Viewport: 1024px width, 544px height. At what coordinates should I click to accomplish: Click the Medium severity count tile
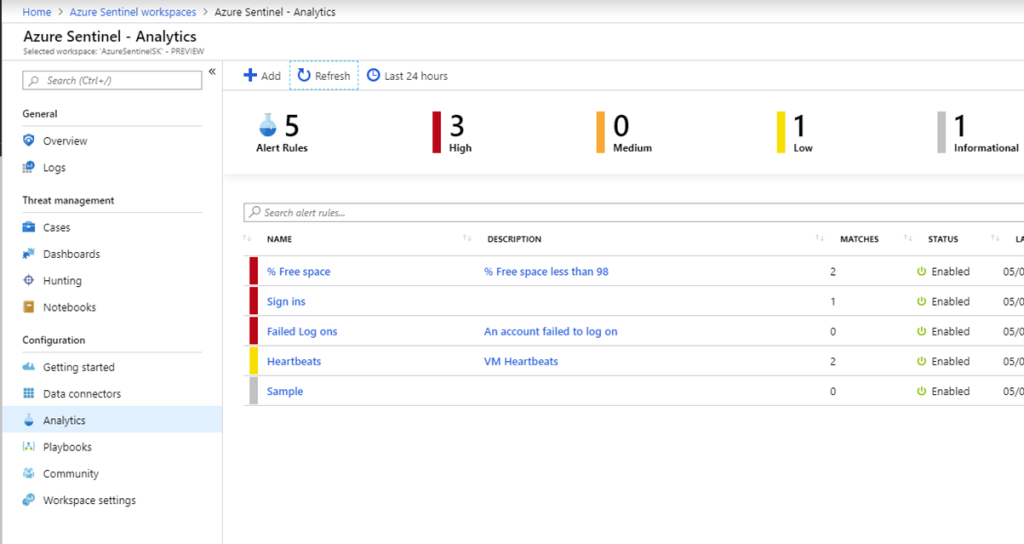click(x=624, y=133)
